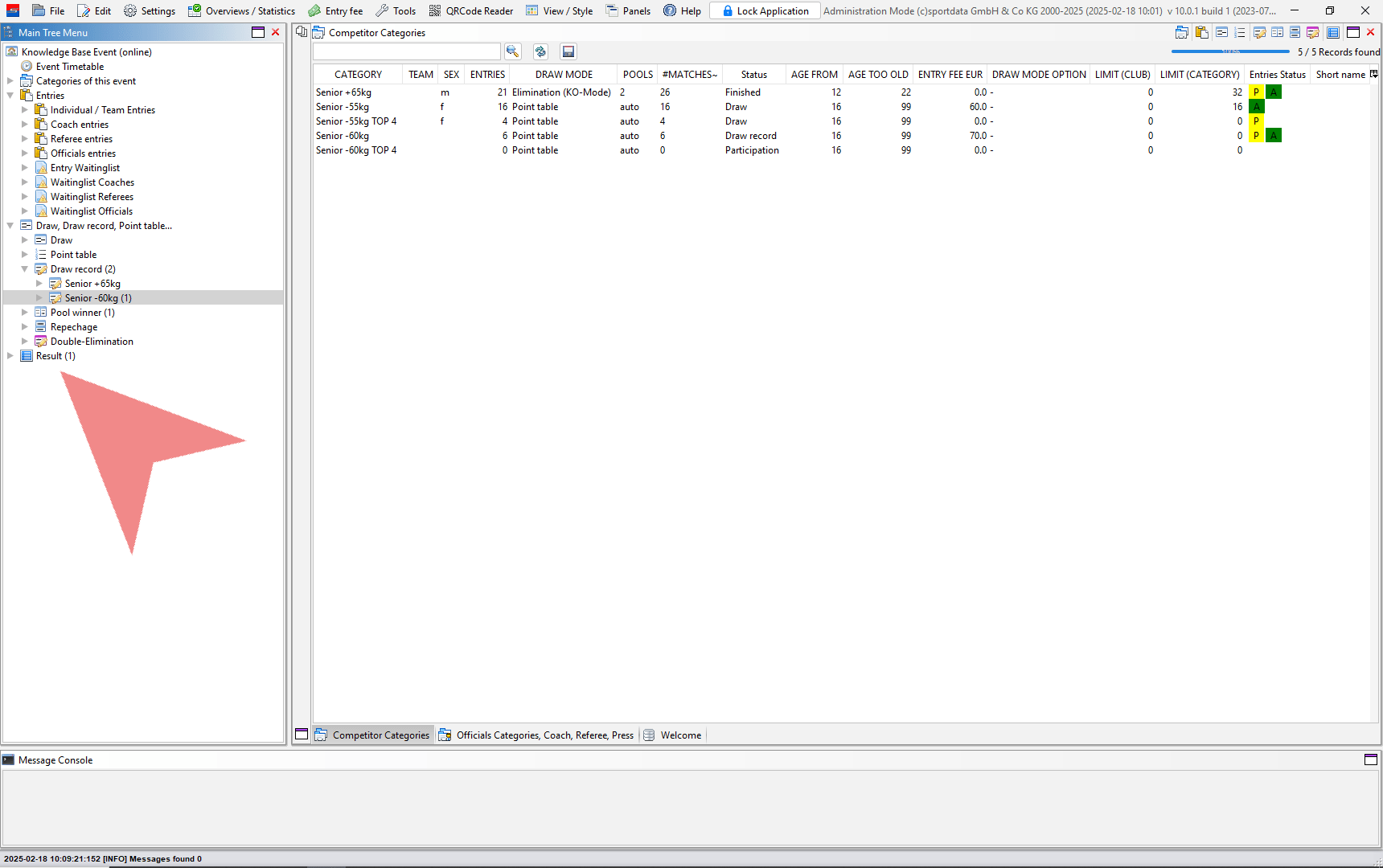Switch to the Welcome tab
This screenshot has width=1383, height=868.
[x=680, y=735]
